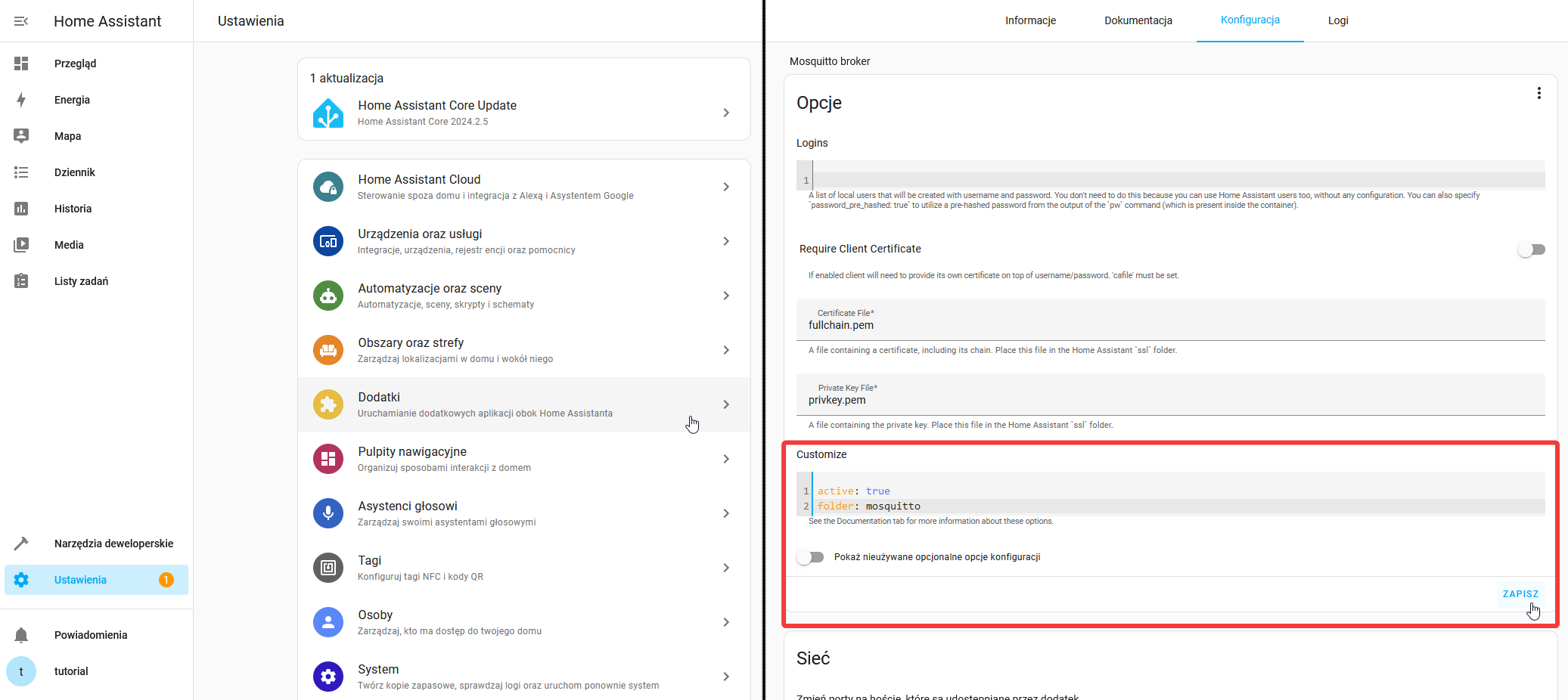Open the Mapa icon in sidebar
Screen dimensions: 1568x700
[x=21, y=136]
